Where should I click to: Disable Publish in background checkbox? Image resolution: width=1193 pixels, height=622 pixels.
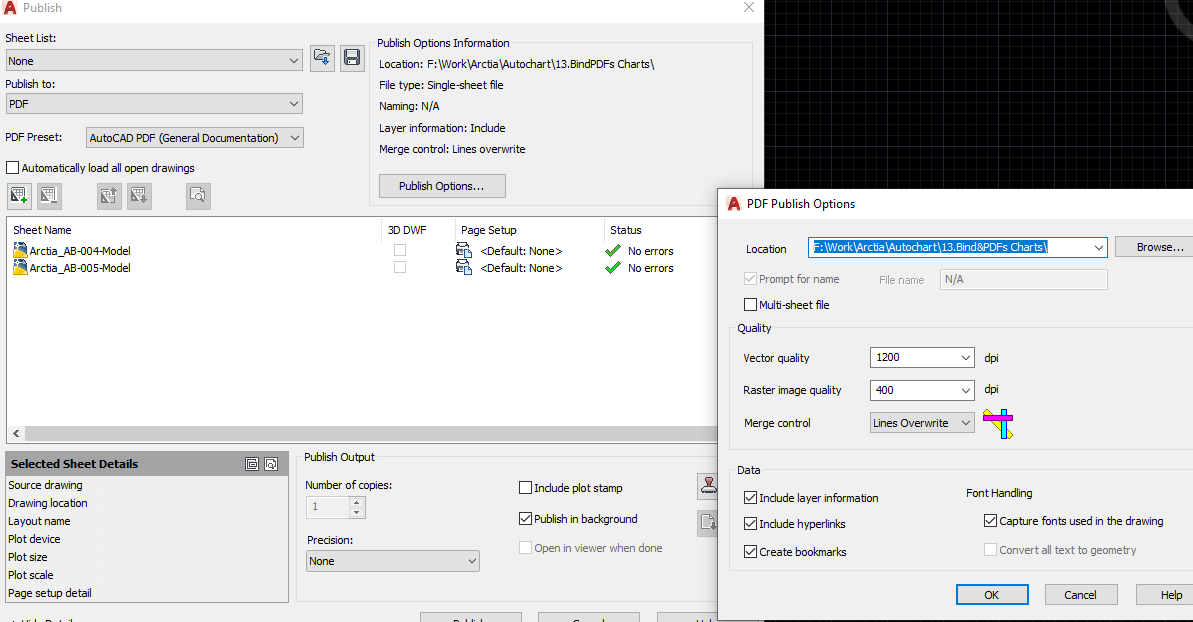[x=525, y=519]
